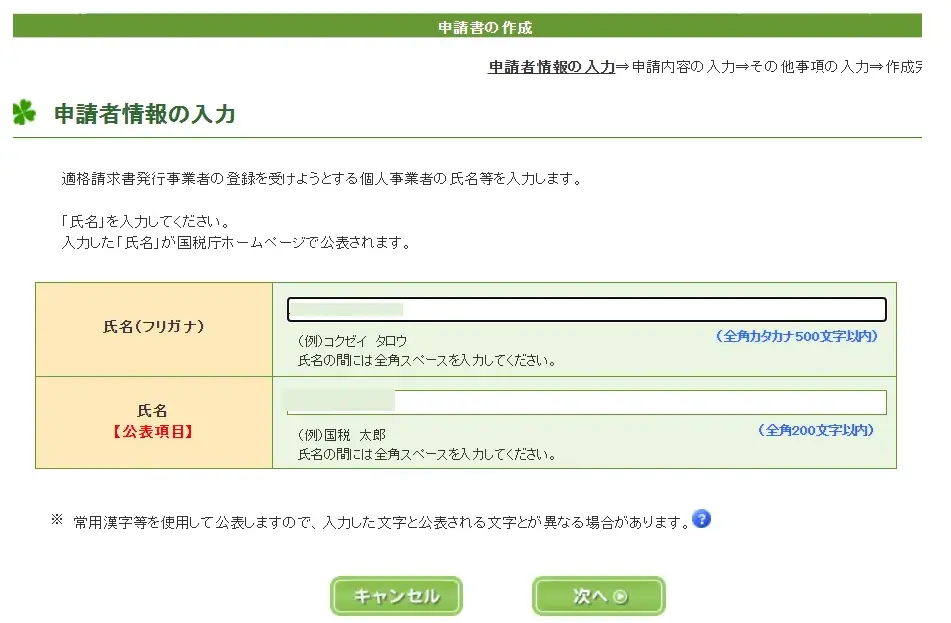Select 申請内容の入力 in the breadcrumb
Screen dimensions: 951x623
click(x=683, y=67)
